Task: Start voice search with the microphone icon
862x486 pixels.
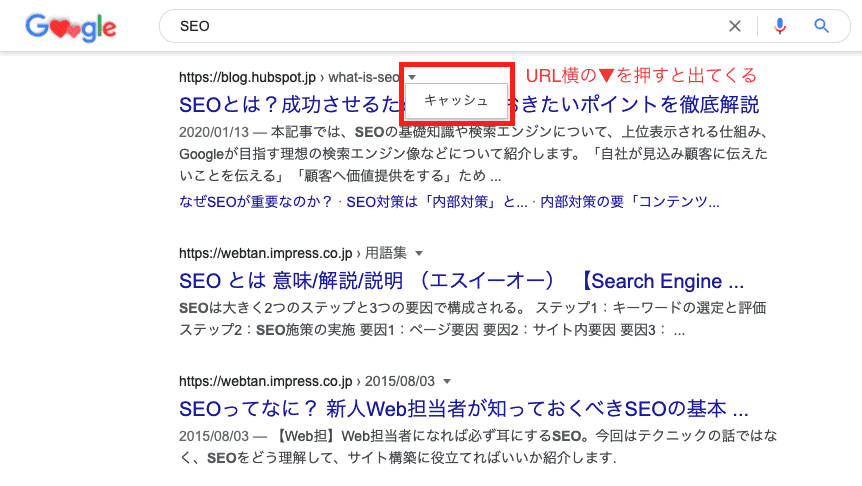Action: (780, 26)
